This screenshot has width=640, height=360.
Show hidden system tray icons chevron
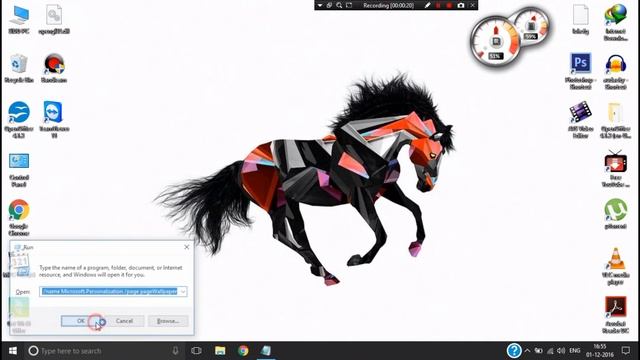(x=527, y=351)
